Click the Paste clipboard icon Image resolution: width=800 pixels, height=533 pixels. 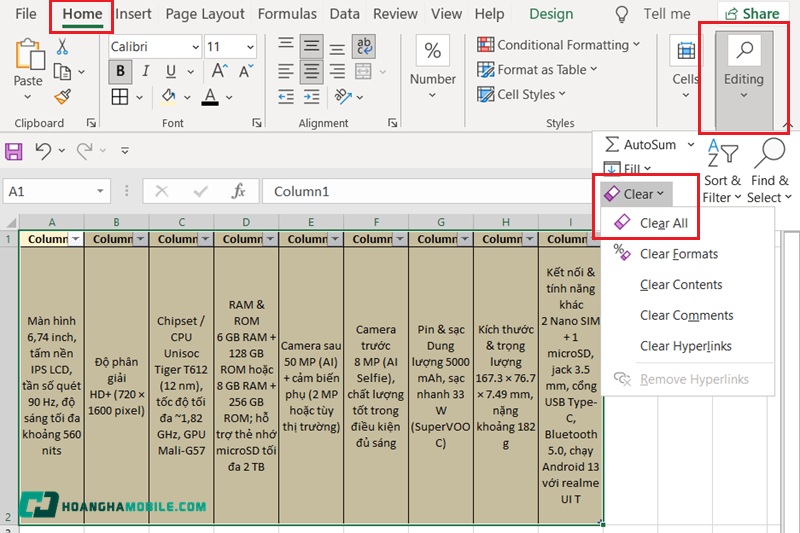(30, 54)
